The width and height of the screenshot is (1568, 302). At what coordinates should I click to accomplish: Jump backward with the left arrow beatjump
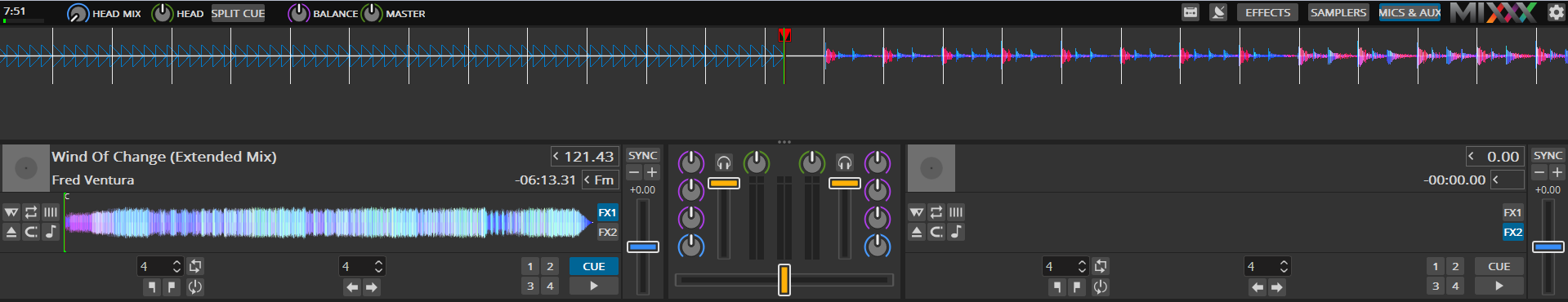coord(352,287)
